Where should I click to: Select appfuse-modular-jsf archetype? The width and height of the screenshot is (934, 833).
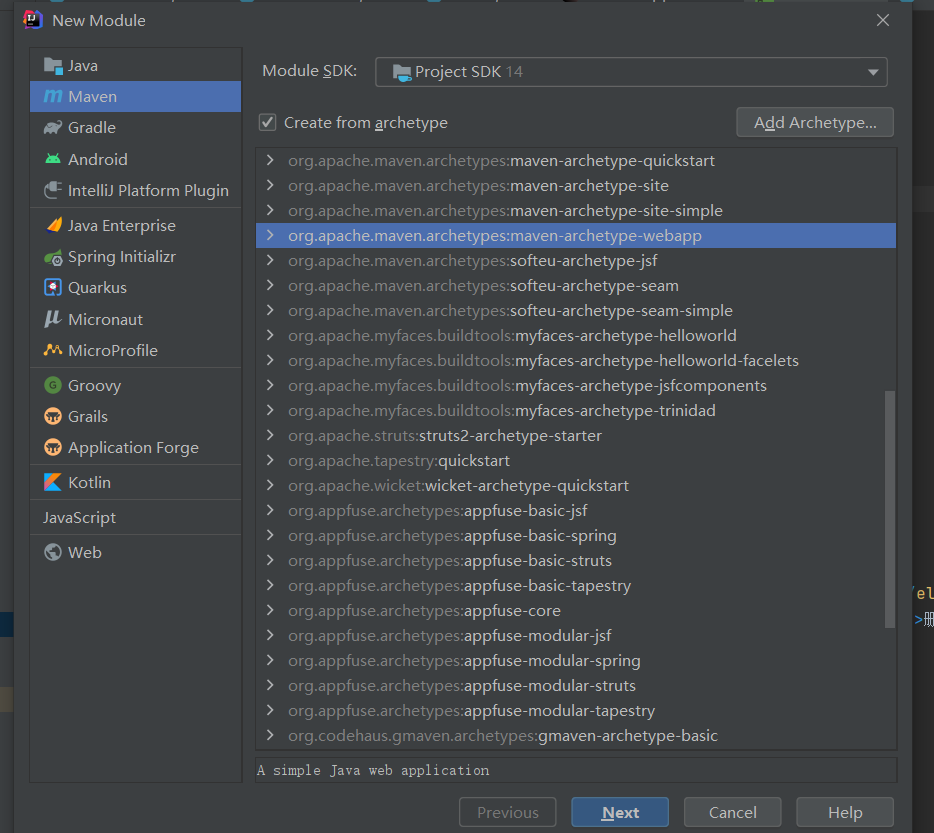pos(575,636)
